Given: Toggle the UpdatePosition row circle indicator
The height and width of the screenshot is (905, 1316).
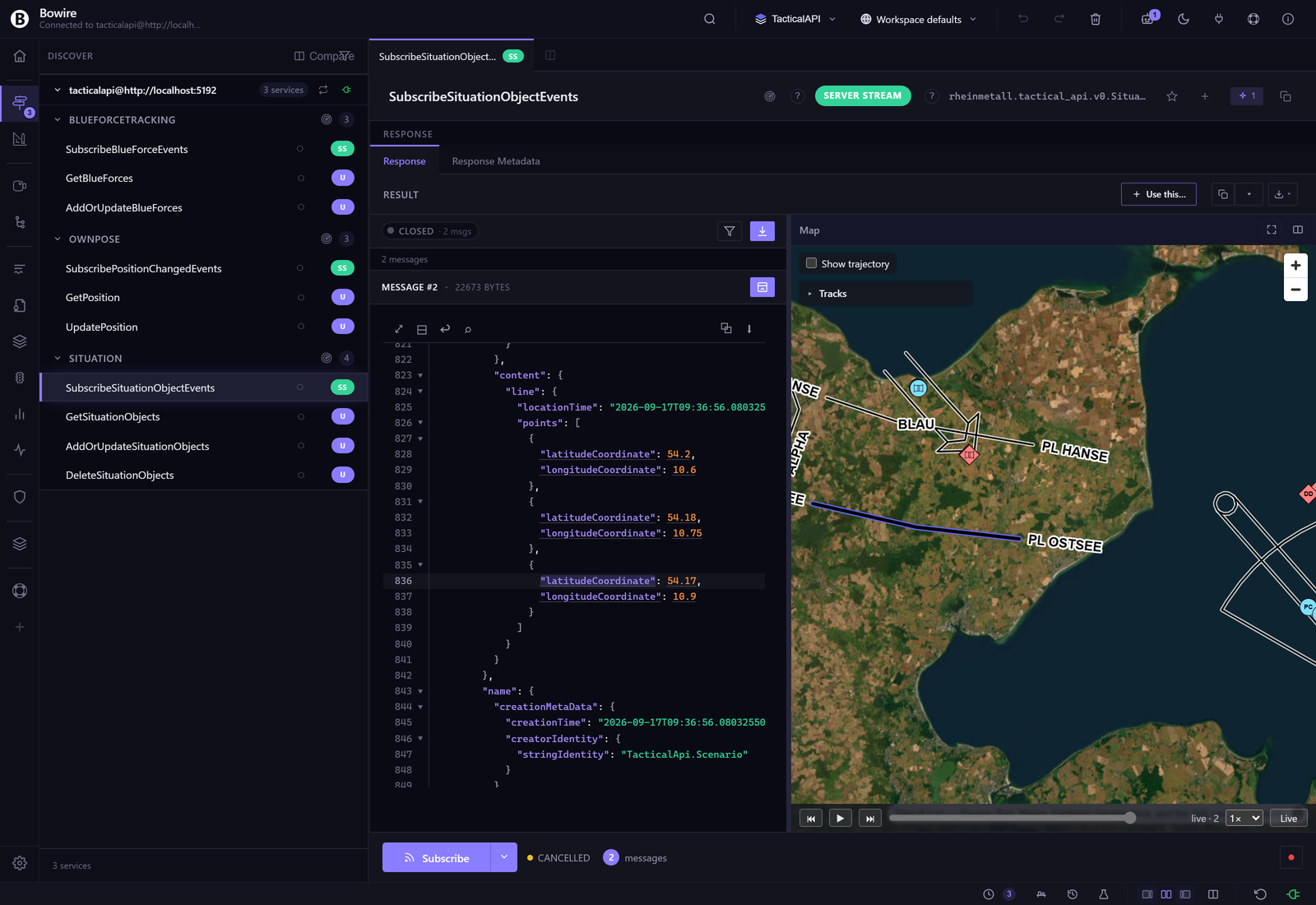Looking at the screenshot, I should (301, 327).
